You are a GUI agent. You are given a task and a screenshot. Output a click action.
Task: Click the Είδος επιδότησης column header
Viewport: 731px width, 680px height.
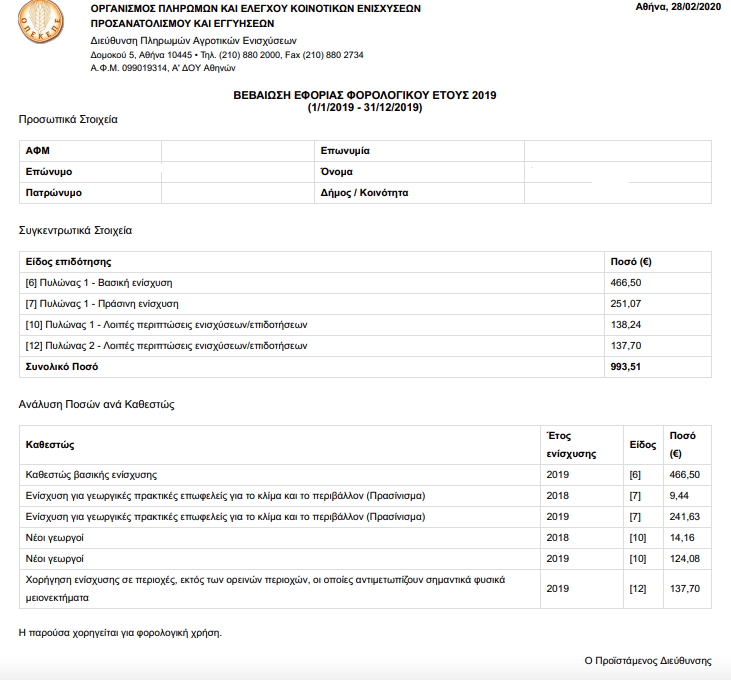point(69,261)
